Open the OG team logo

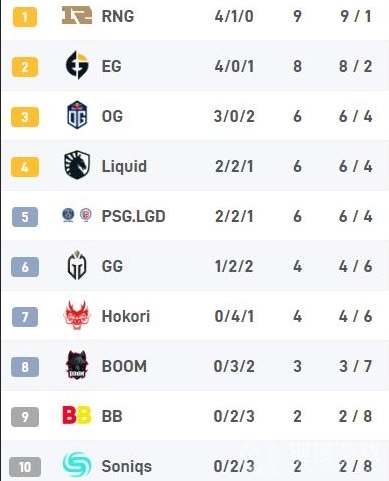point(77,115)
